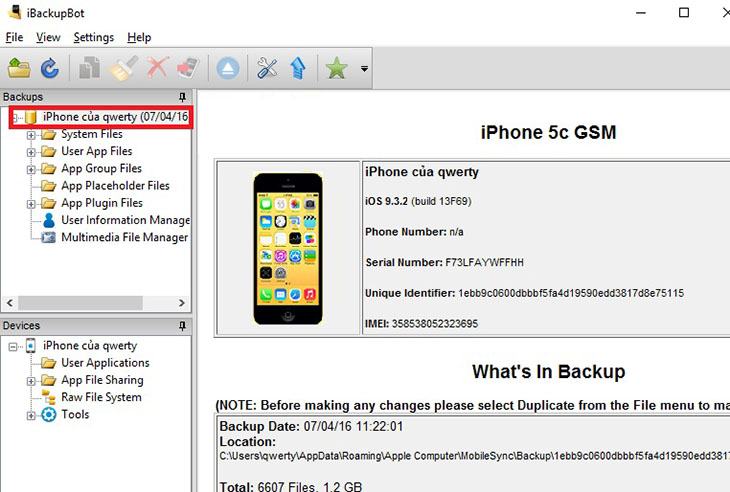Click the blue eject device icon
The height and width of the screenshot is (492, 730).
(x=228, y=68)
